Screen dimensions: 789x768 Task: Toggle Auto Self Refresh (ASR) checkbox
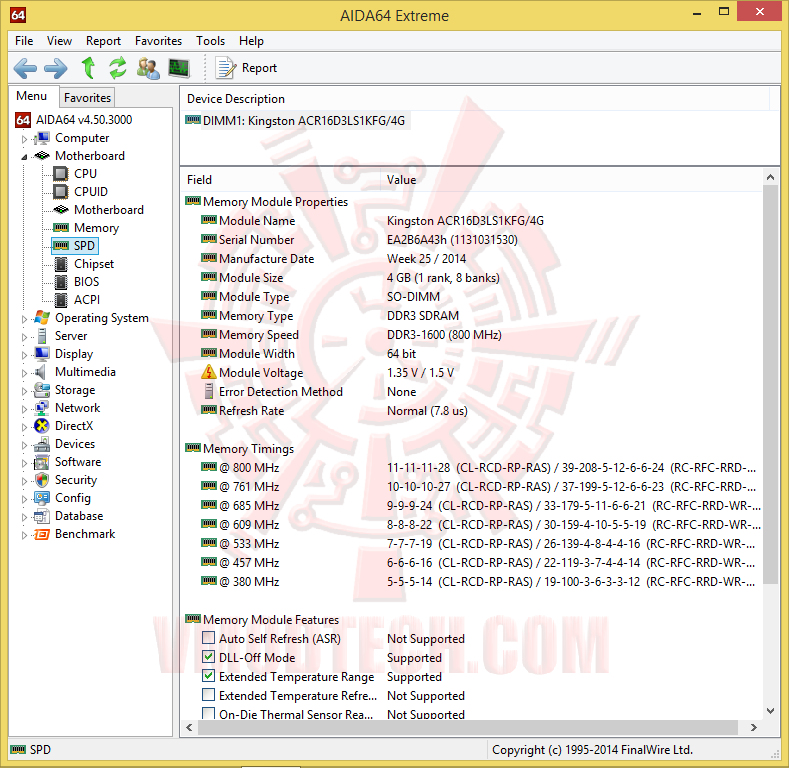click(208, 638)
